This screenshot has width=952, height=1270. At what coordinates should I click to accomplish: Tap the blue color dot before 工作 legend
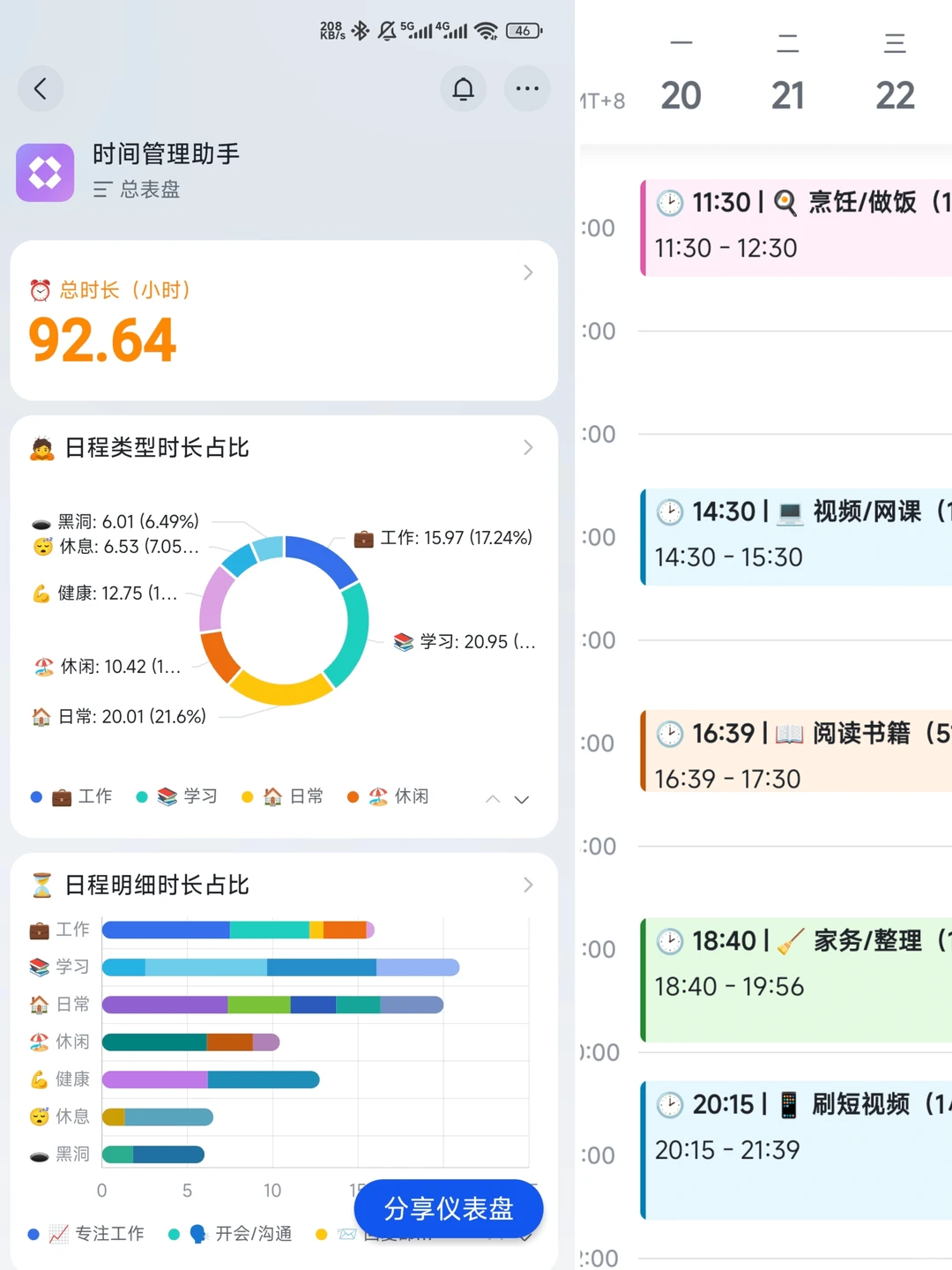click(x=35, y=796)
